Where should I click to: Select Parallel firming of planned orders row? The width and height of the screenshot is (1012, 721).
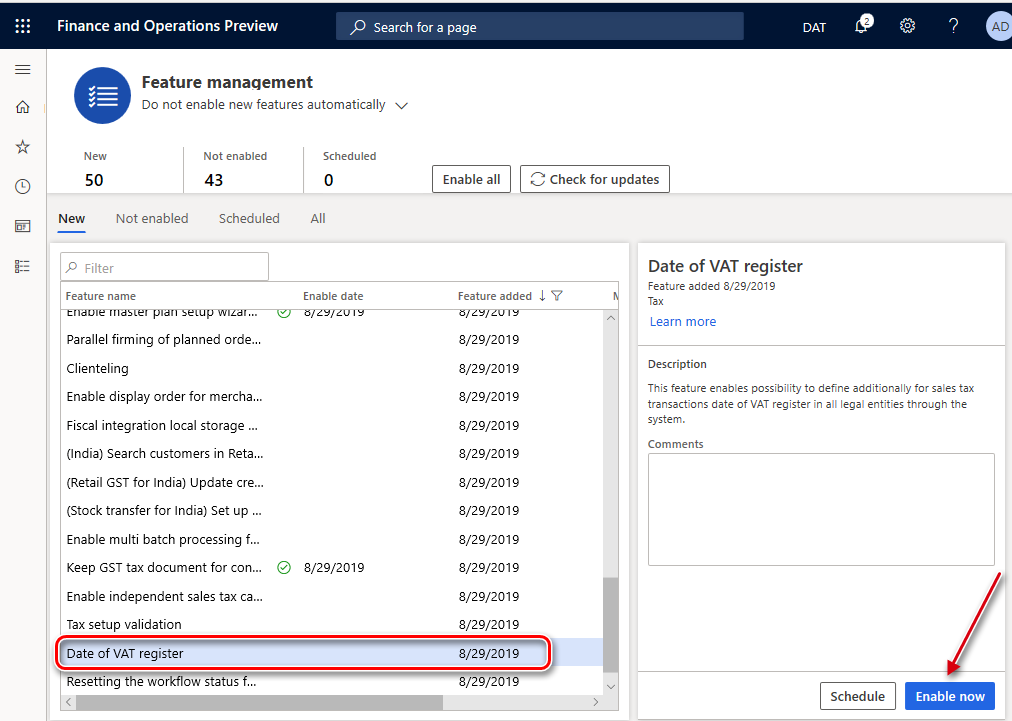(x=332, y=340)
